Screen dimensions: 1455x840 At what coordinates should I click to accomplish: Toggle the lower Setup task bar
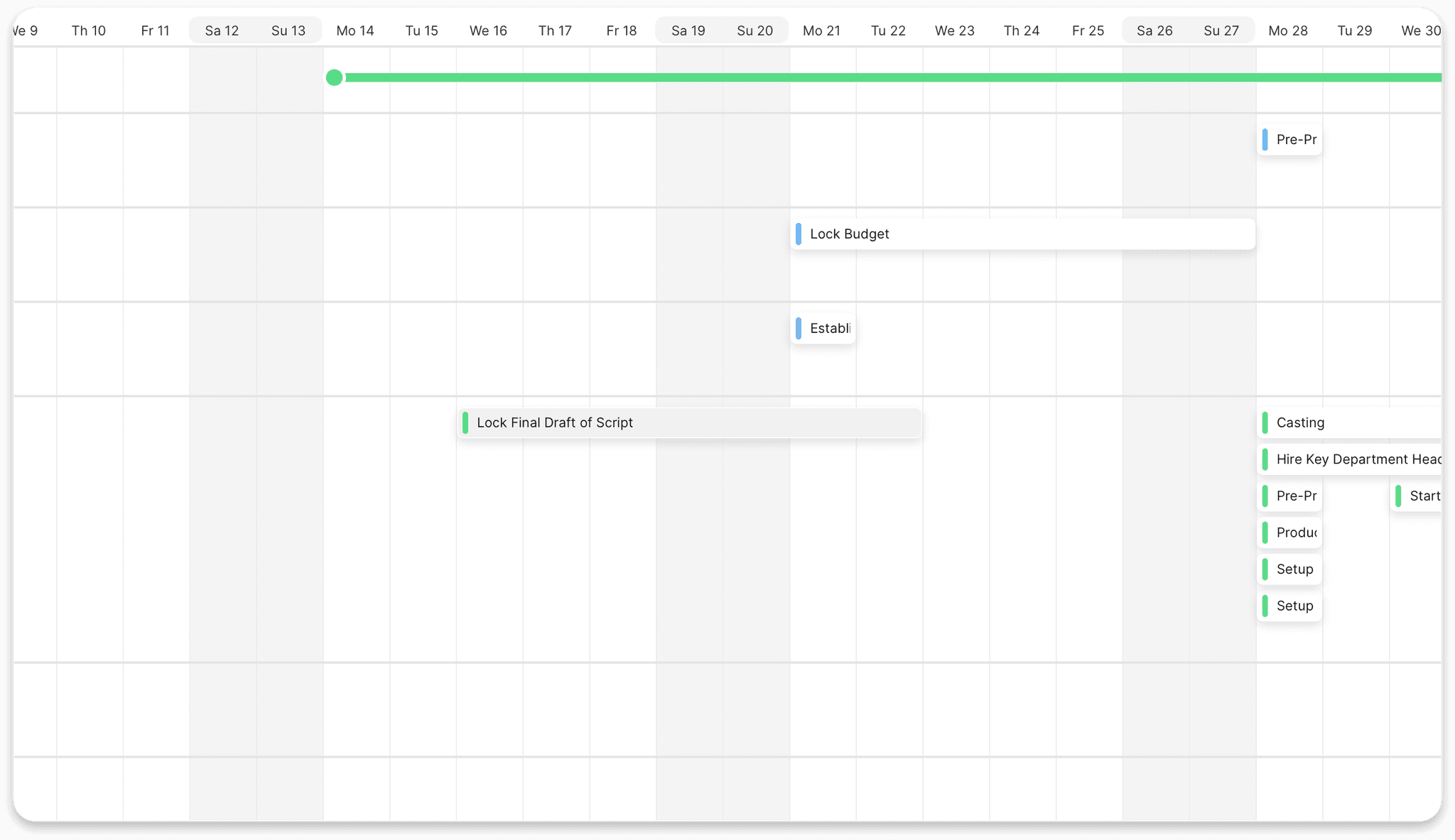click(x=1289, y=606)
